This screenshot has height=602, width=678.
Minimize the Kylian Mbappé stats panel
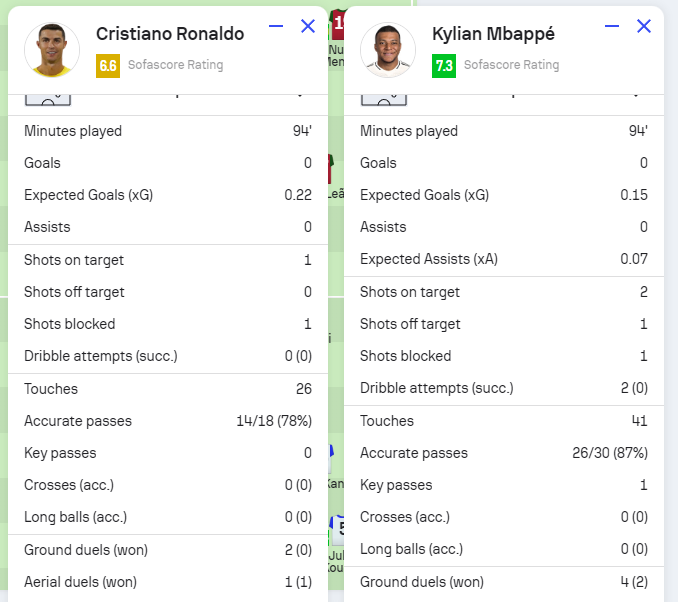(612, 26)
